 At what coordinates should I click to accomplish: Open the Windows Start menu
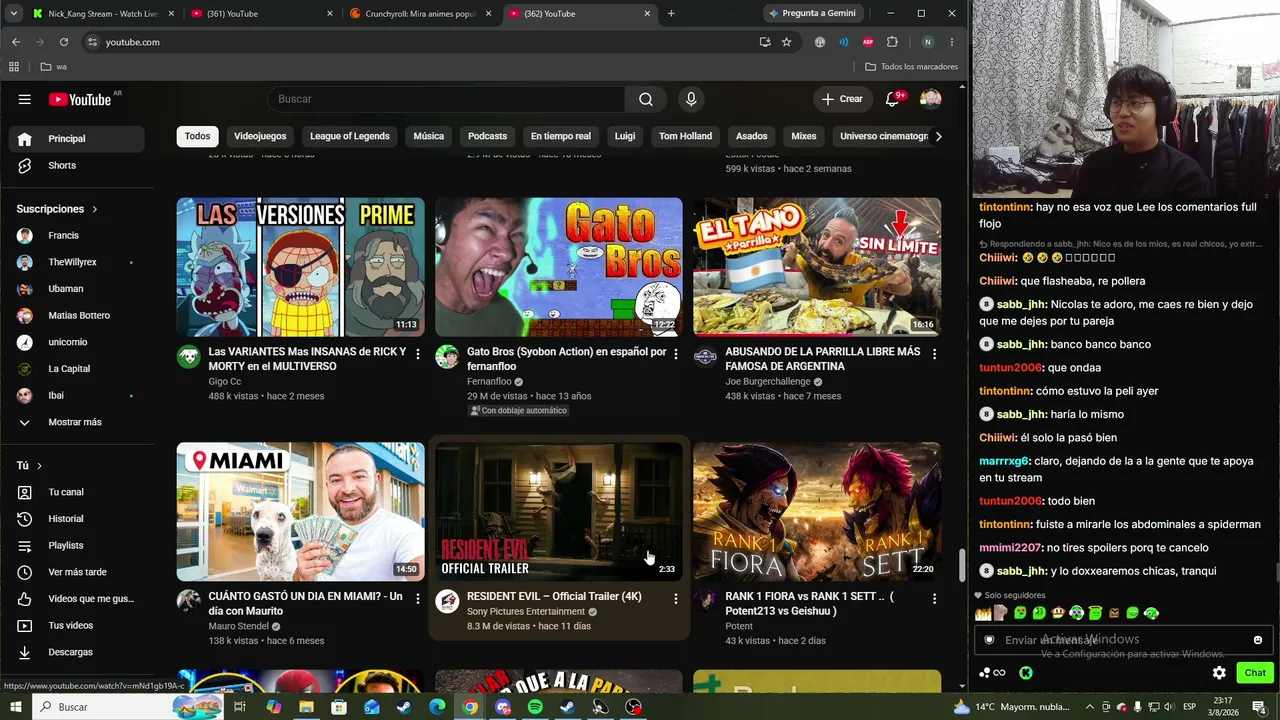tap(16, 707)
